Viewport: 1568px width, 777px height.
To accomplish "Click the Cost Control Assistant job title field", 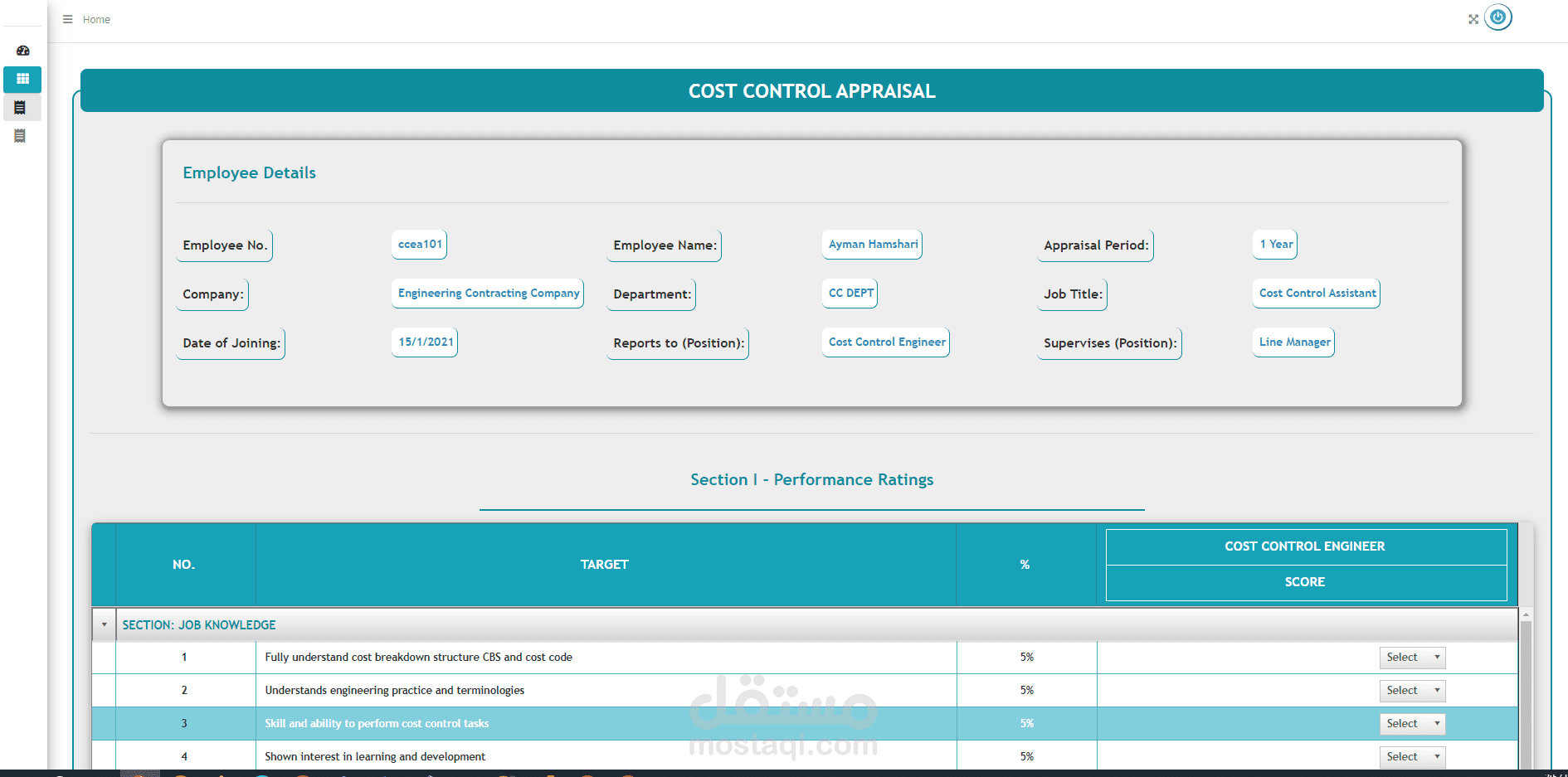I will pos(1317,294).
